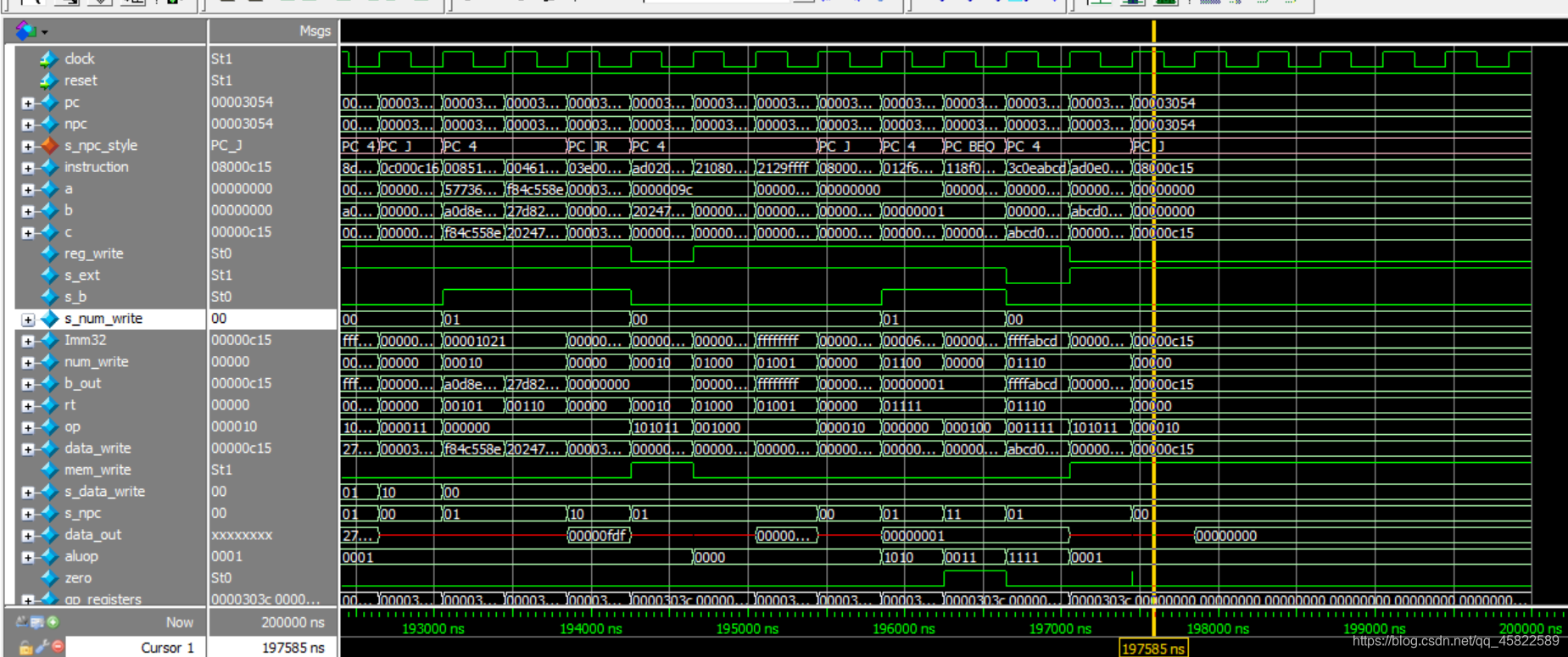The height and width of the screenshot is (657, 1568).
Task: Click the 198000 ns timeline label
Action: point(1218,629)
